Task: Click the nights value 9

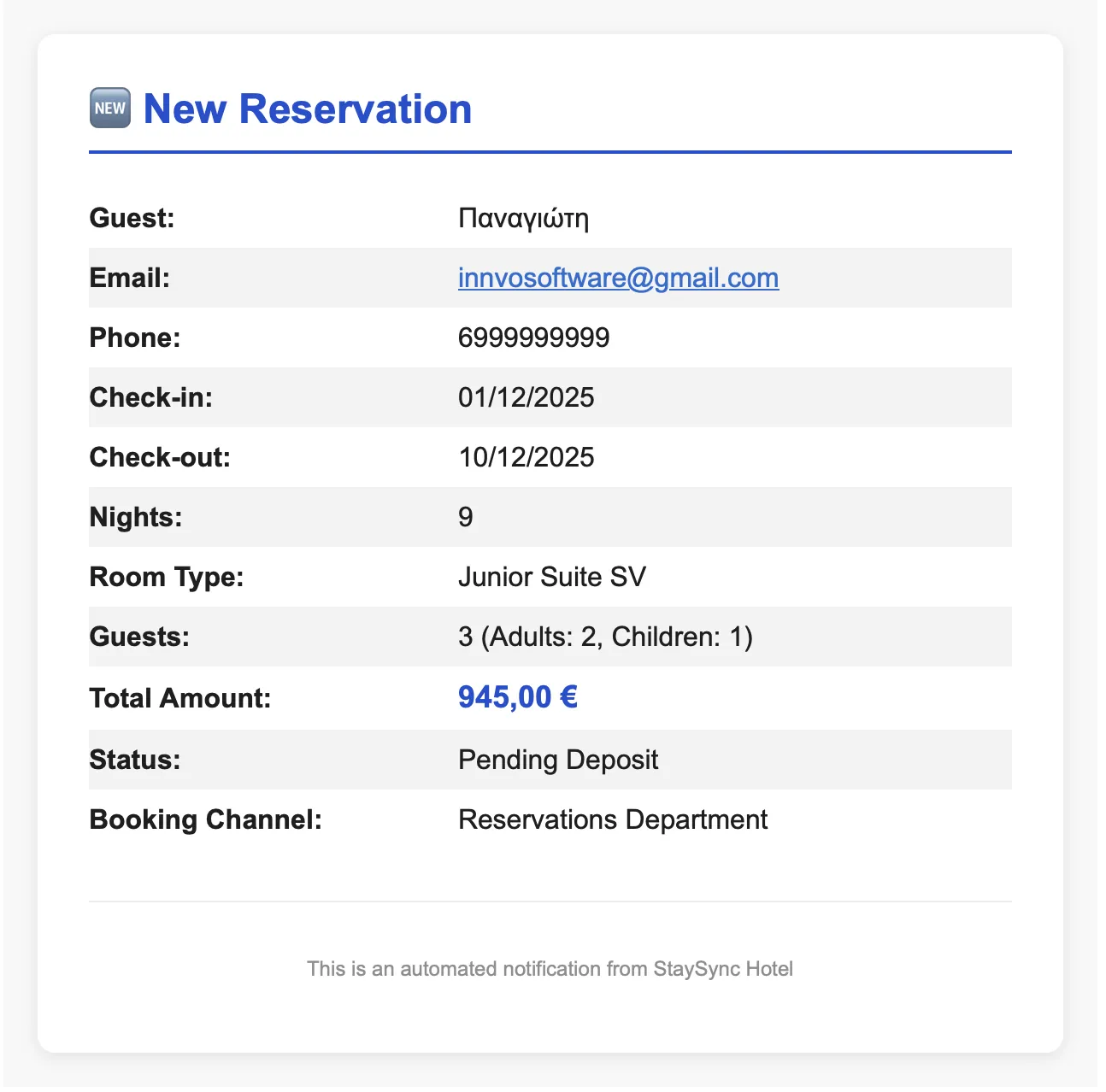Action: tap(466, 517)
